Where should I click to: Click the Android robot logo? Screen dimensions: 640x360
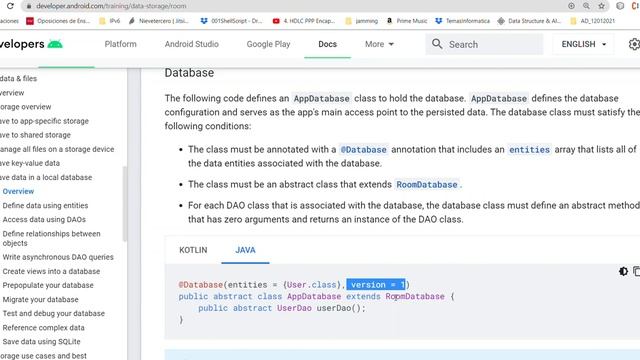pos(55,44)
